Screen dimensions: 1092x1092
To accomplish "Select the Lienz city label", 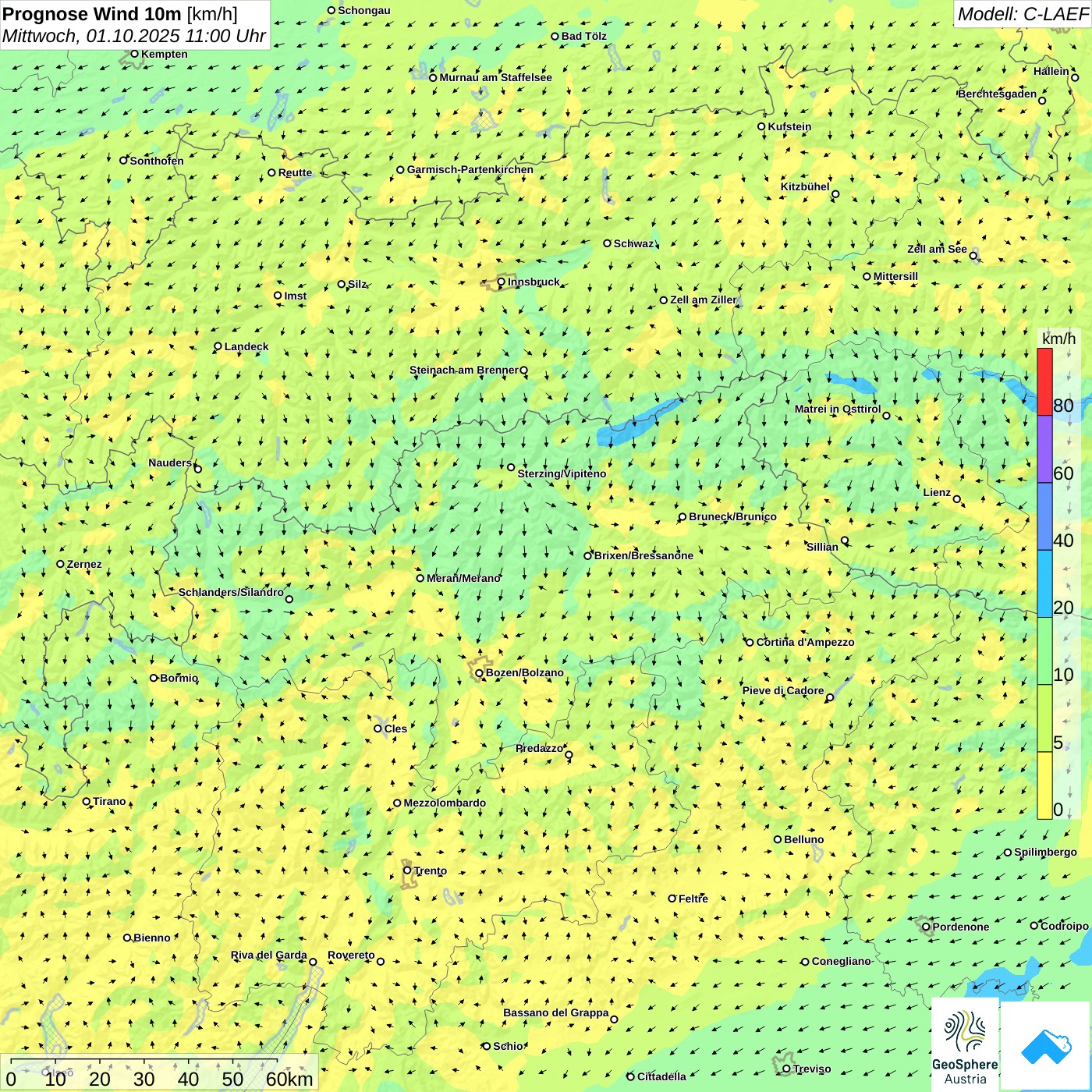I will pos(937,492).
